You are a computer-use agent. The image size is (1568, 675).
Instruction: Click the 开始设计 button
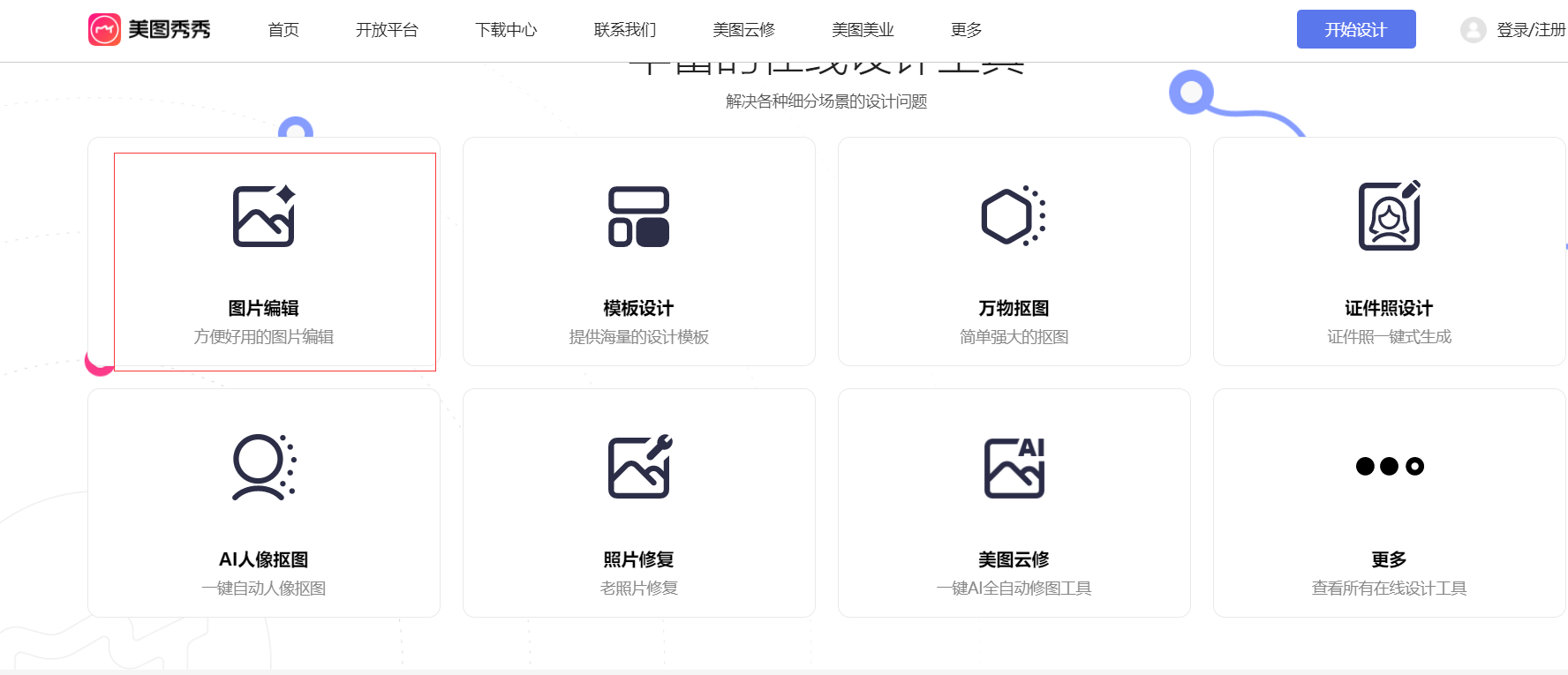(1356, 29)
